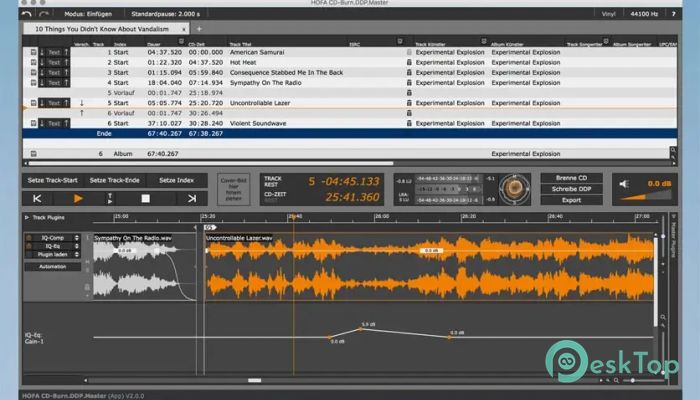Click the round goniometer correlation display
700x400 pixels.
(514, 189)
